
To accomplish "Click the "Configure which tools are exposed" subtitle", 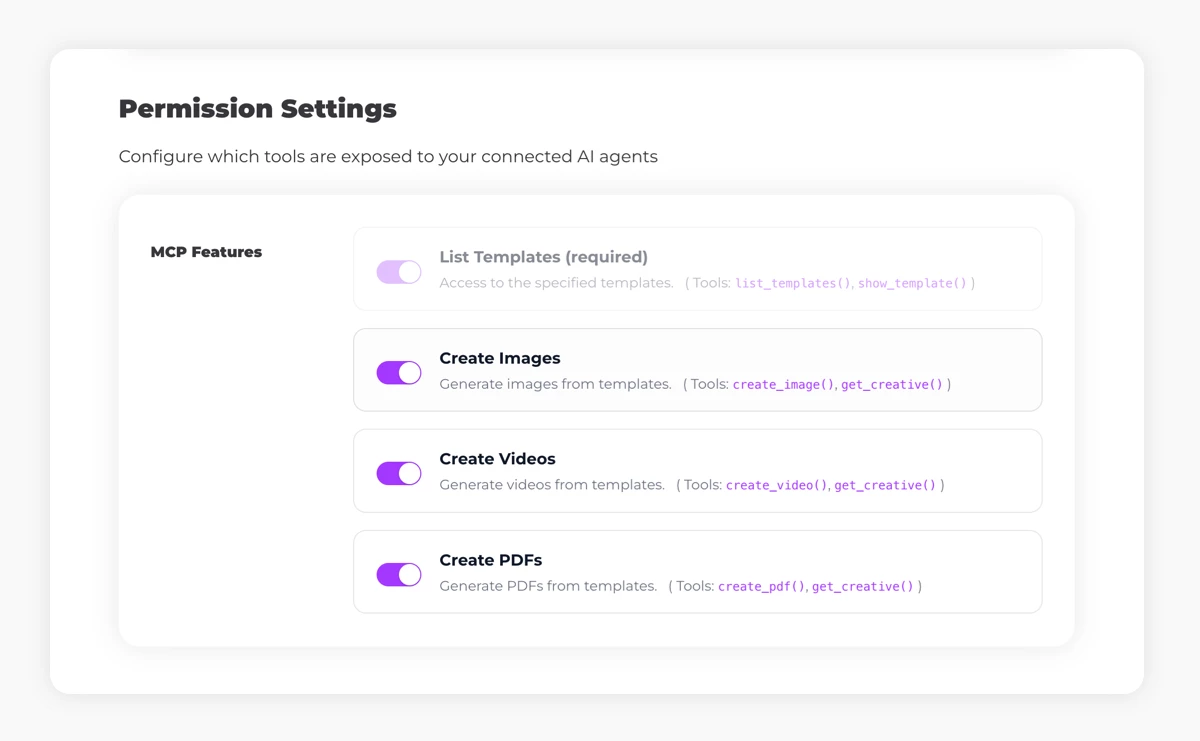I will (388, 157).
